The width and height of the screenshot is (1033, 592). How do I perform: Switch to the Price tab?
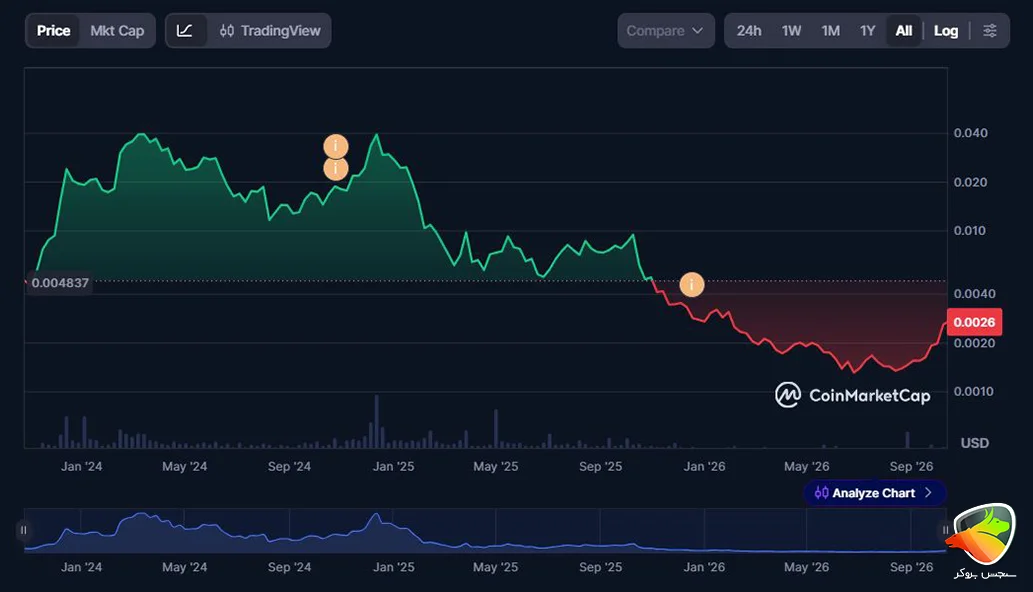53,31
